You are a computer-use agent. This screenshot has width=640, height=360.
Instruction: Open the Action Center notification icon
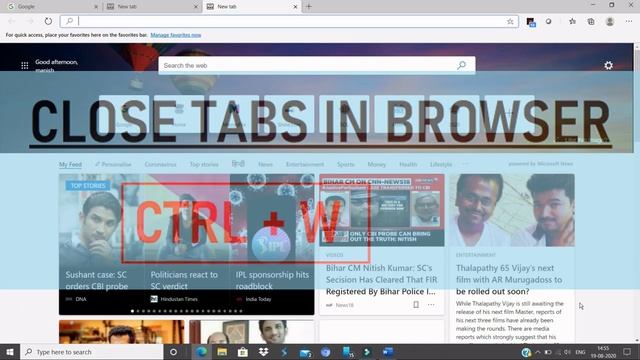(627, 352)
